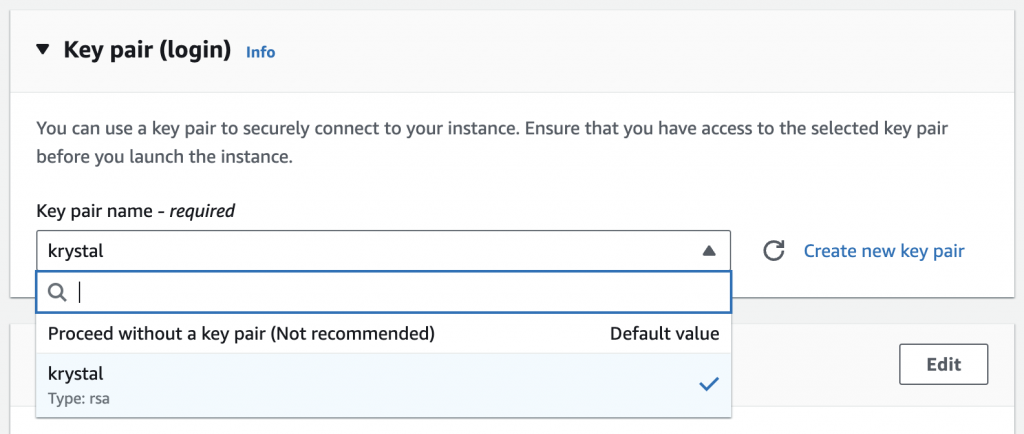The height and width of the screenshot is (434, 1024).
Task: Collapse the Key pair (login) section triangle
Action: tap(41, 49)
